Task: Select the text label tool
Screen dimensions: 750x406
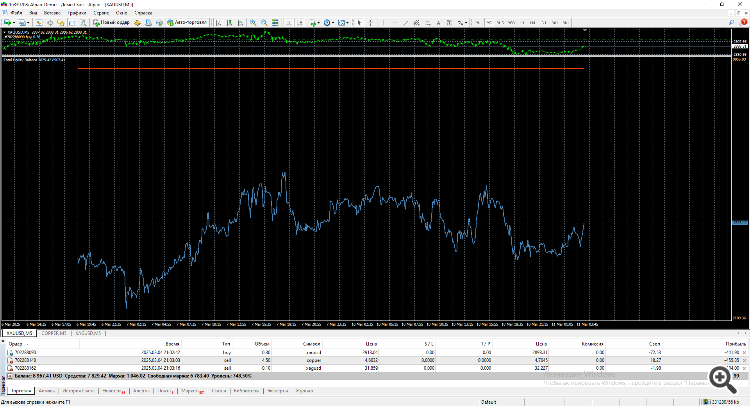Action: pos(449,22)
